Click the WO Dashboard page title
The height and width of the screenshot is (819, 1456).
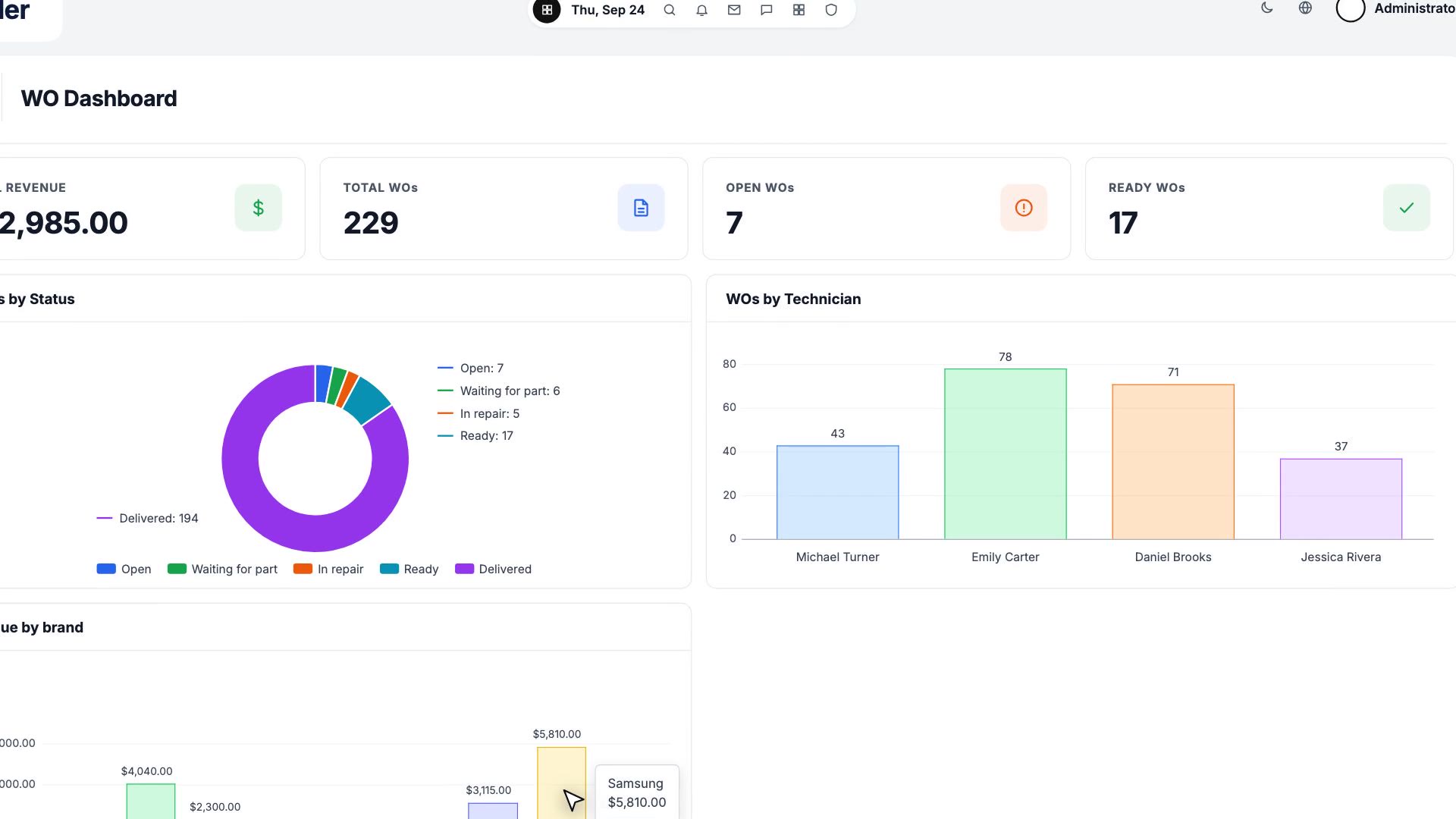pyautogui.click(x=99, y=99)
